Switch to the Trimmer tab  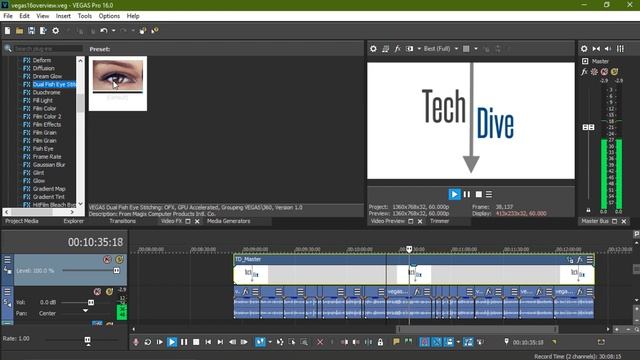tap(440, 221)
